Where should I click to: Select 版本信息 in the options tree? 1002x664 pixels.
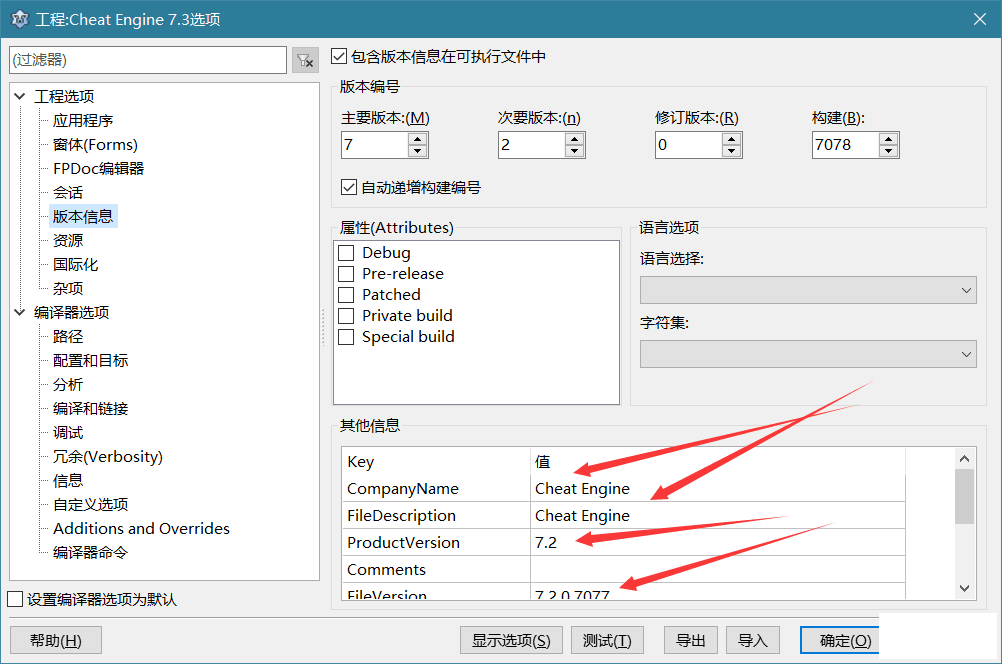point(83,217)
